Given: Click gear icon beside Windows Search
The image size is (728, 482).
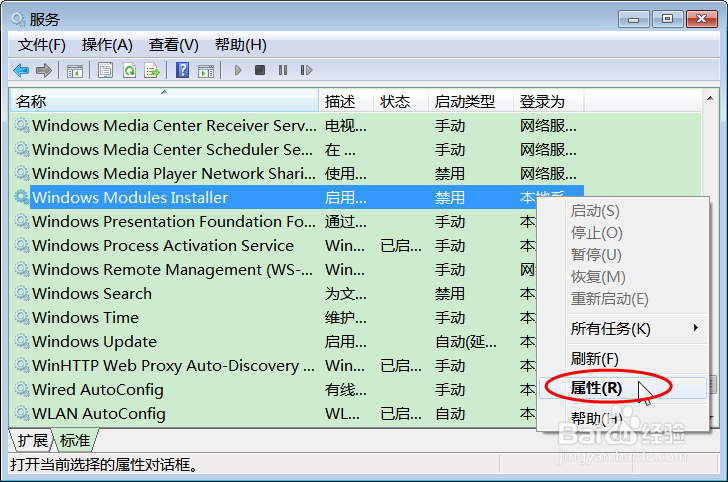Looking at the screenshot, I should point(21,293).
